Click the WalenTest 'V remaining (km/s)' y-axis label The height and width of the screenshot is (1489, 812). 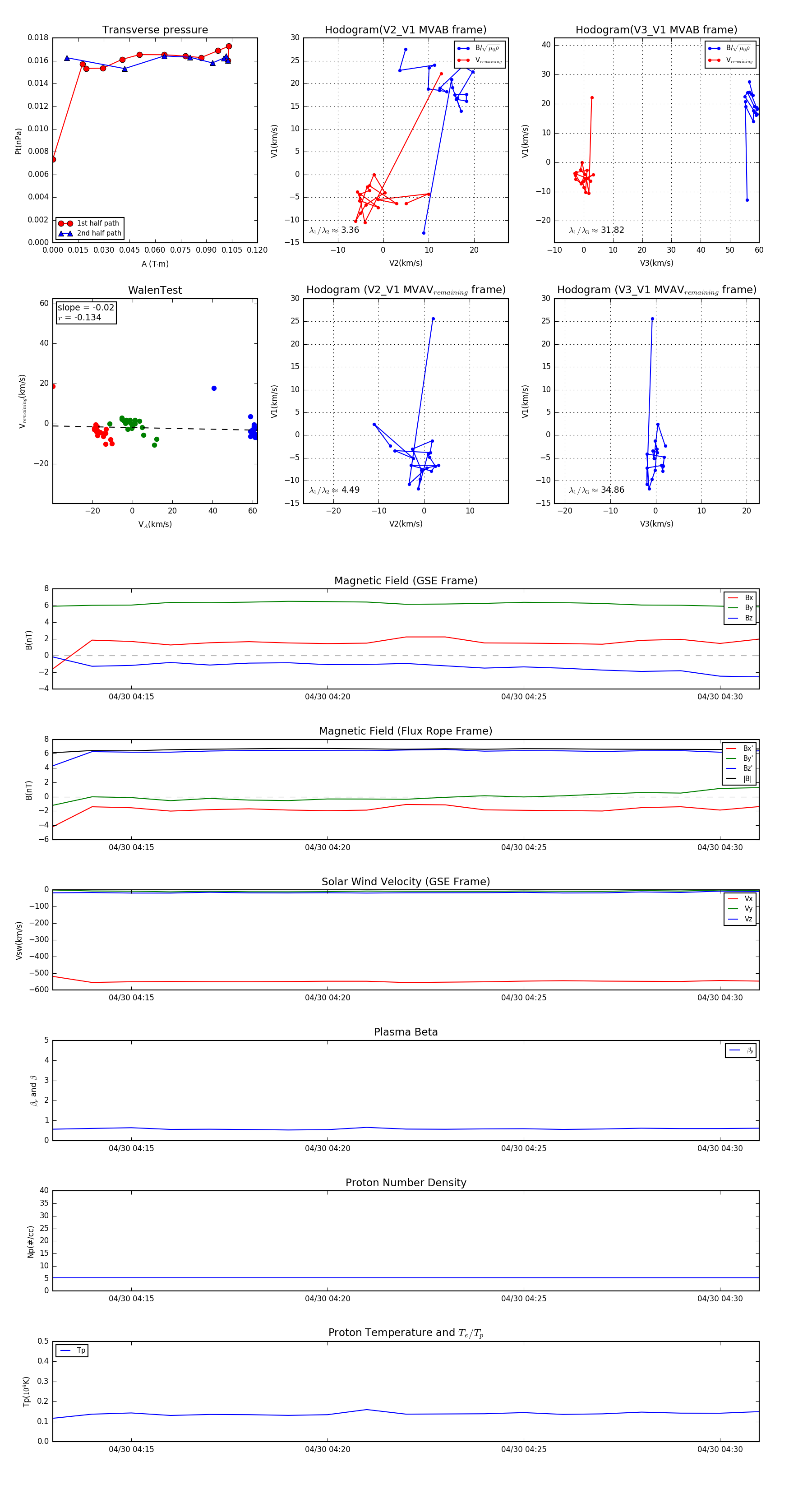tap(22, 401)
